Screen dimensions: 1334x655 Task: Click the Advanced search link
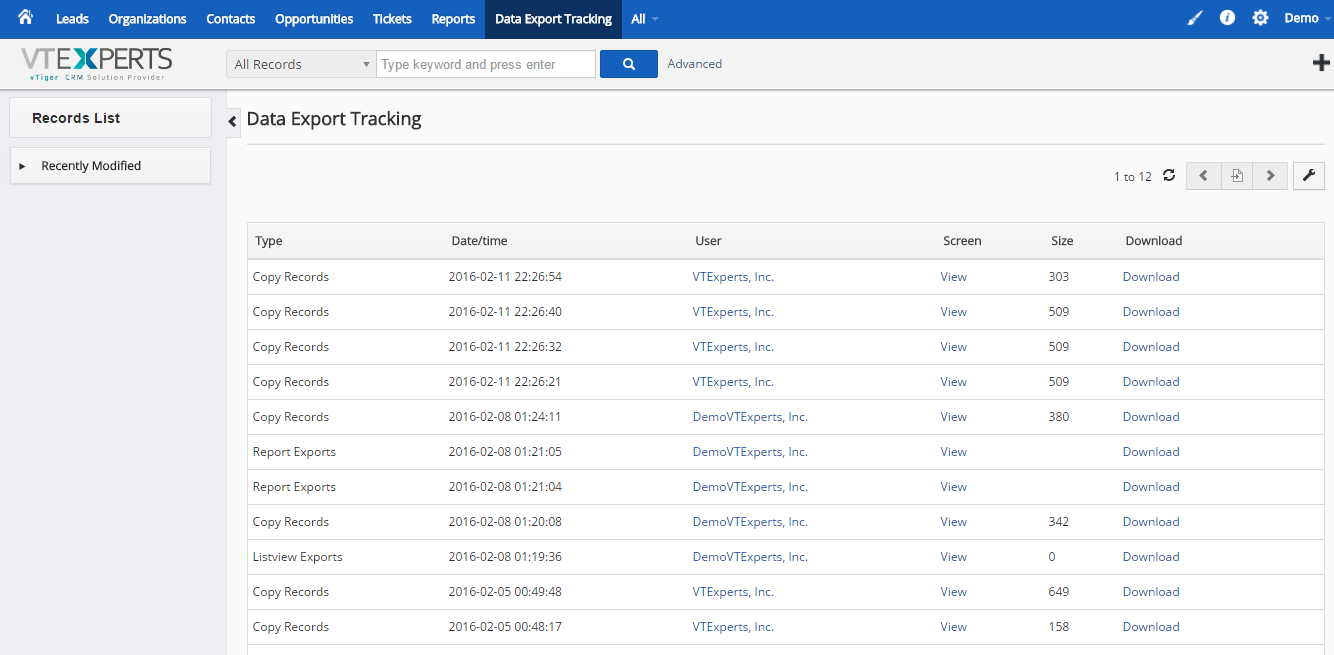pos(695,64)
